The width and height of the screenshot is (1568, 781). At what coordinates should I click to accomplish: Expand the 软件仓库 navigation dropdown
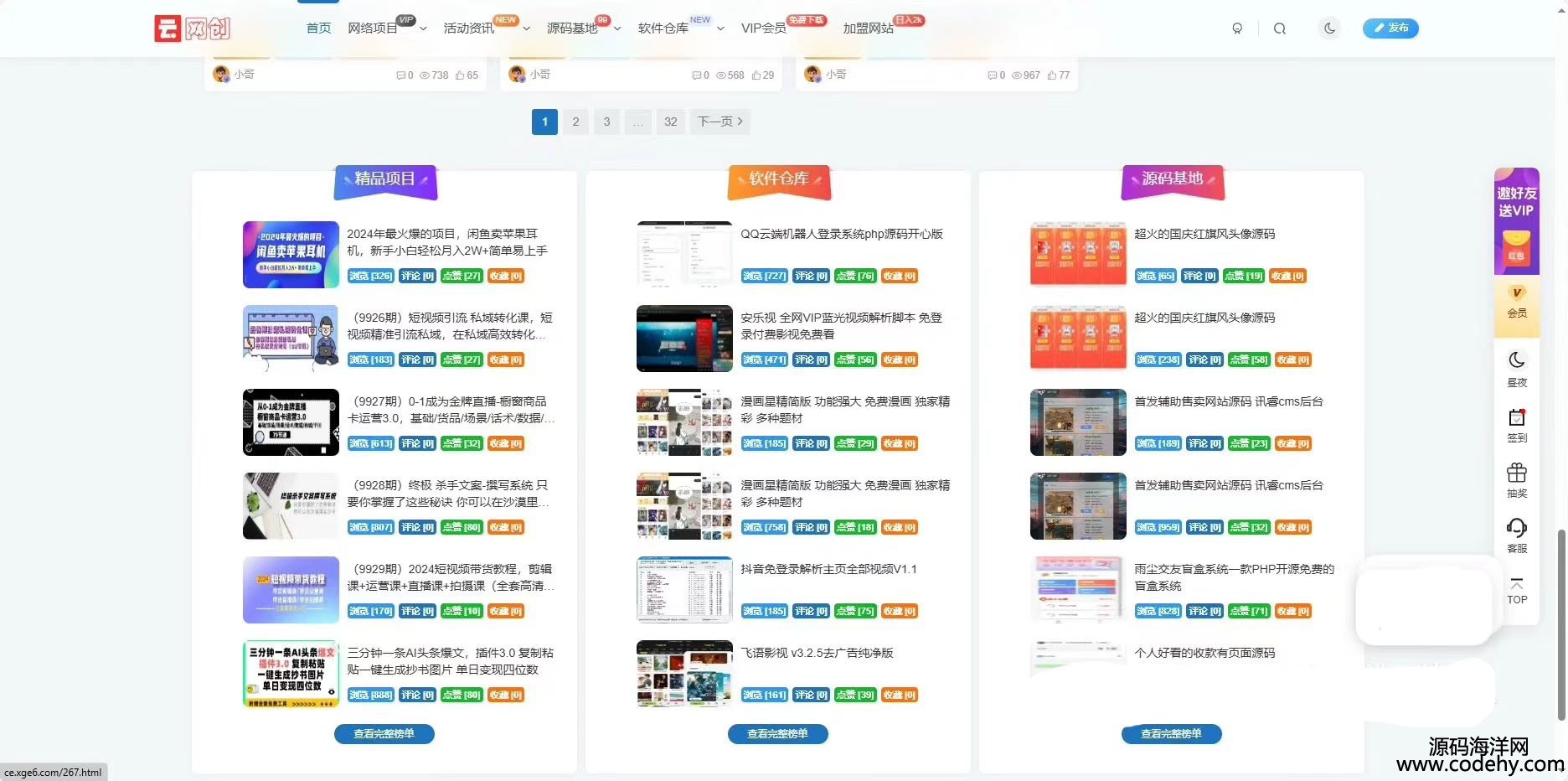tap(720, 28)
